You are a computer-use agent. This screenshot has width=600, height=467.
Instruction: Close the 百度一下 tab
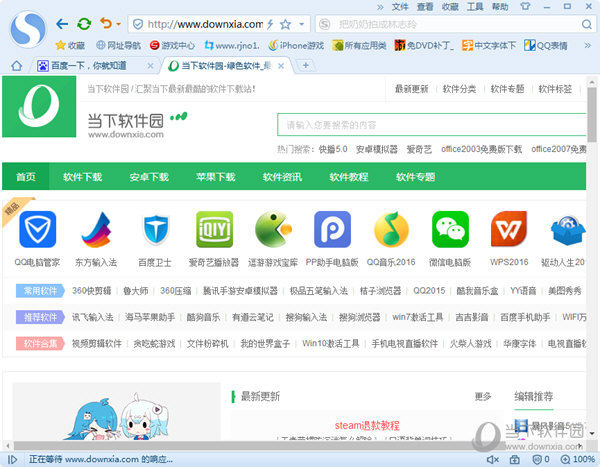(x=150, y=66)
